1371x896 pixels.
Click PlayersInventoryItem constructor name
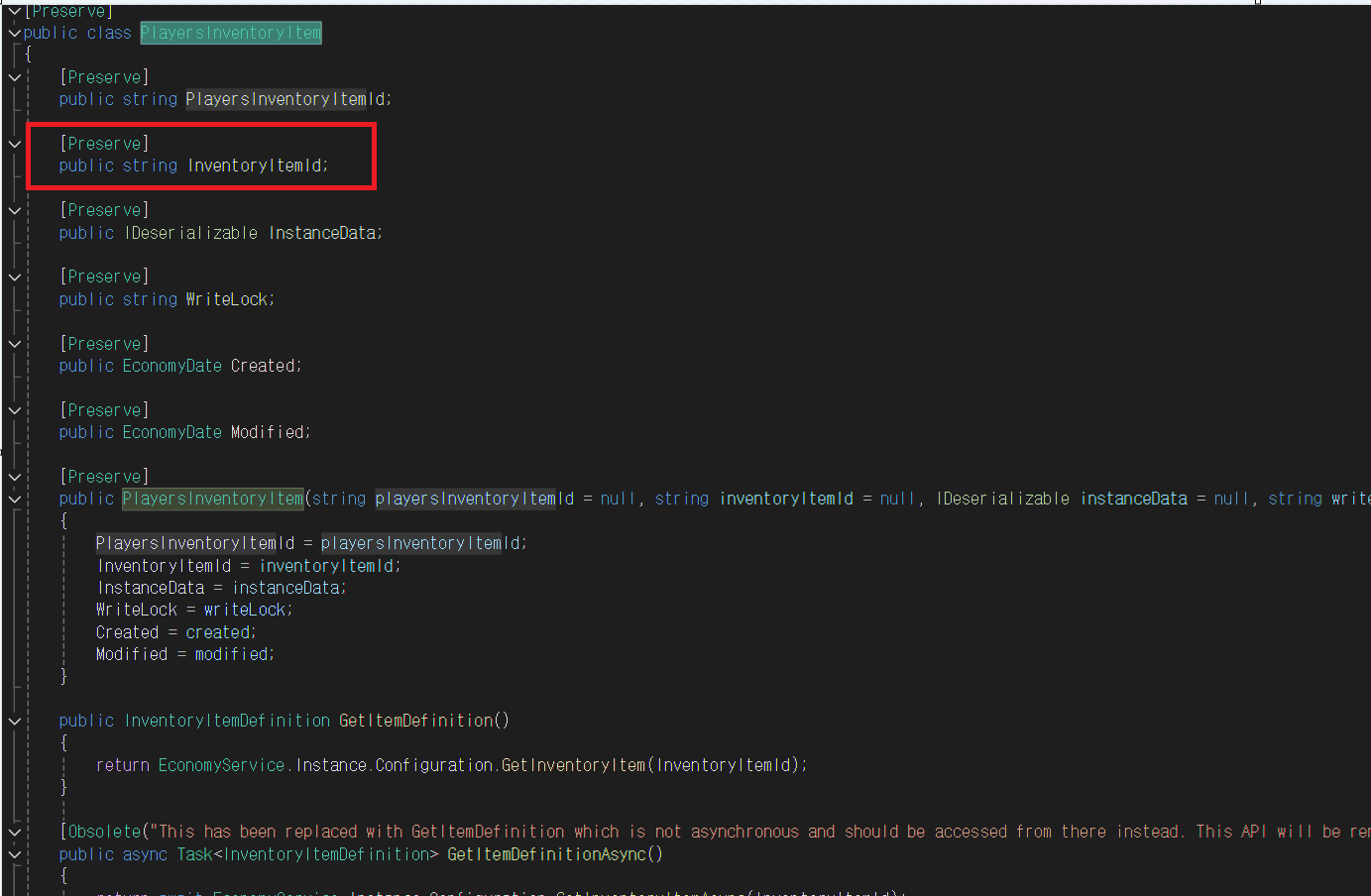click(213, 499)
